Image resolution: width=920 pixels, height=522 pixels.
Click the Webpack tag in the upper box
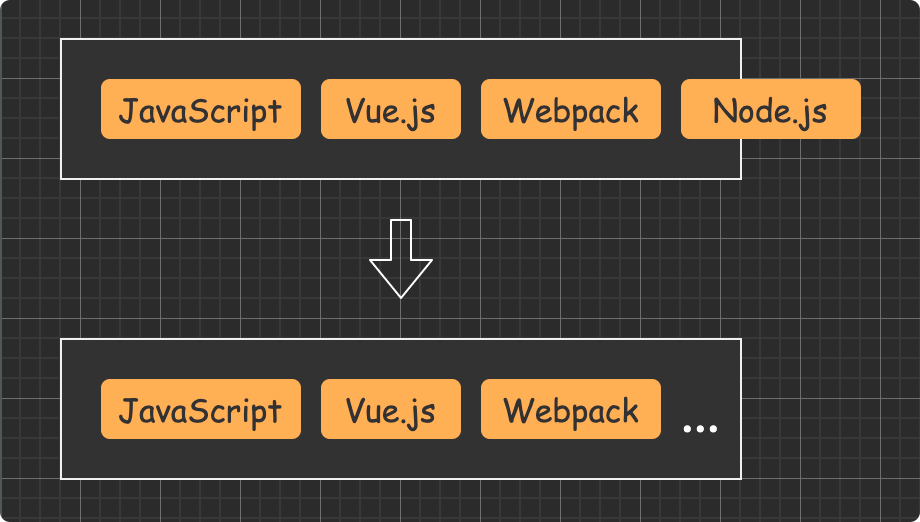(x=570, y=109)
